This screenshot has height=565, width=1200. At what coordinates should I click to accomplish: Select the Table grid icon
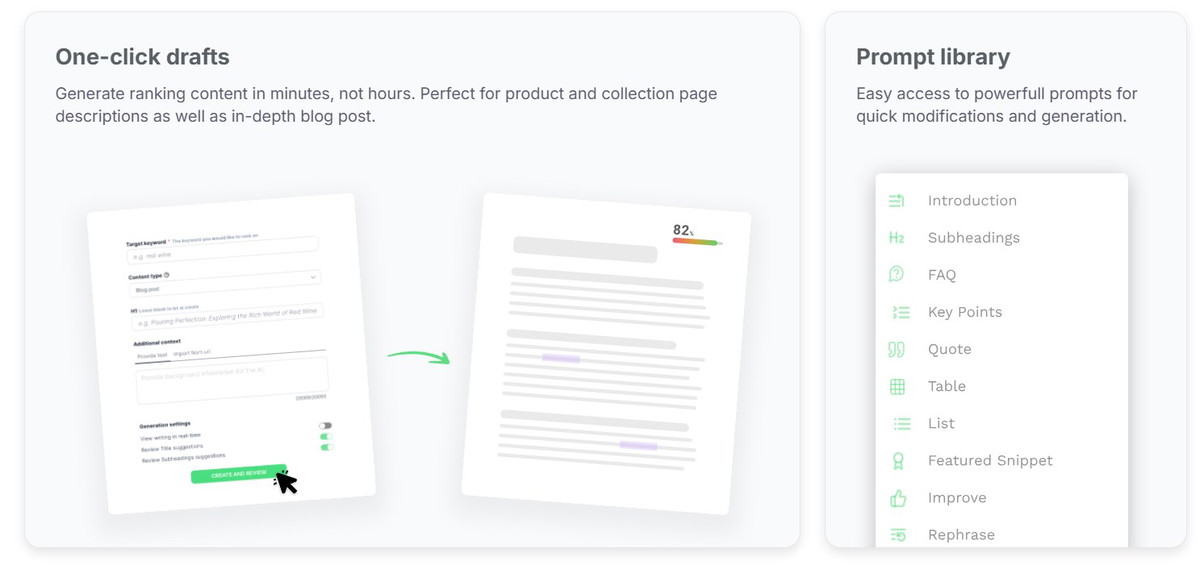pos(898,386)
